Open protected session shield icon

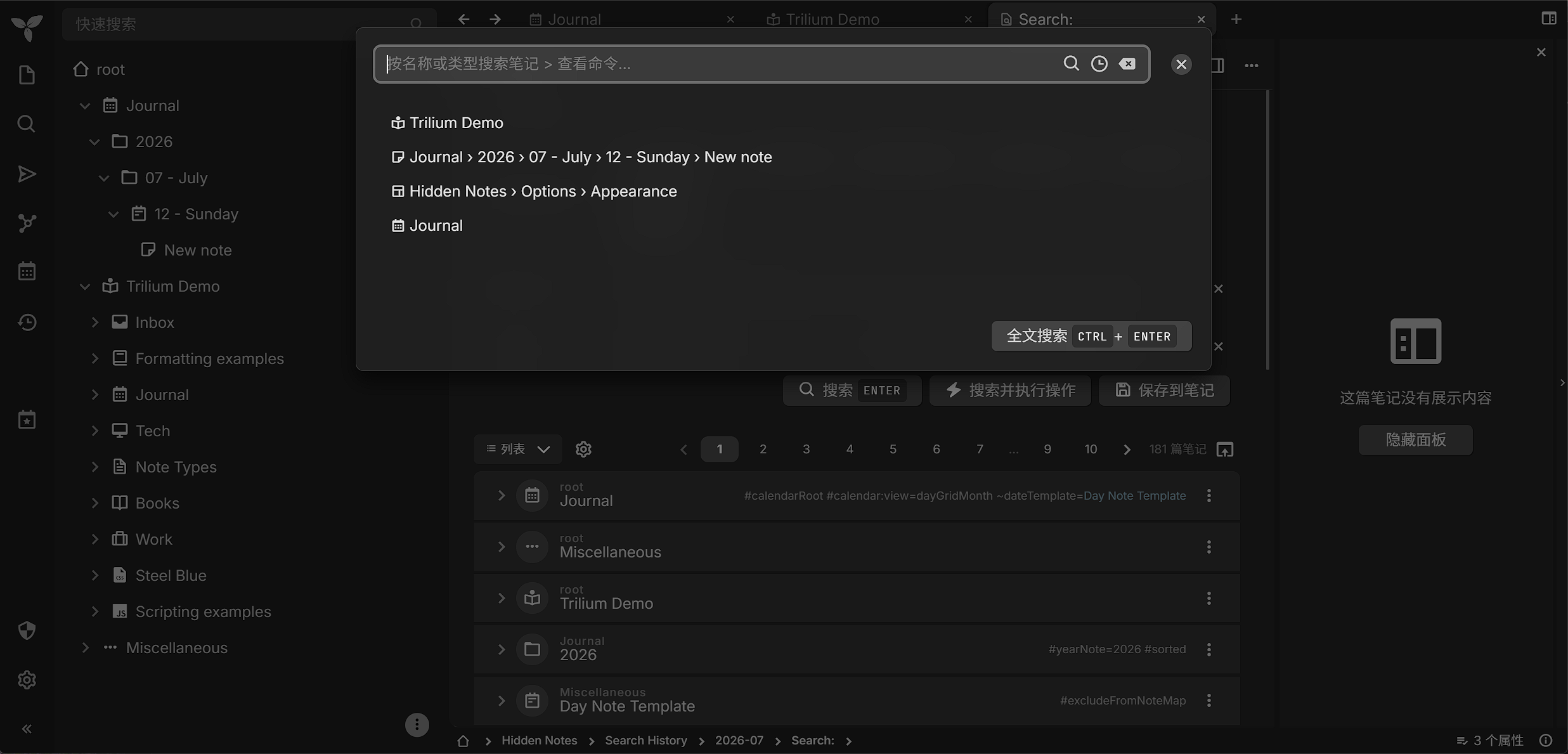27,630
